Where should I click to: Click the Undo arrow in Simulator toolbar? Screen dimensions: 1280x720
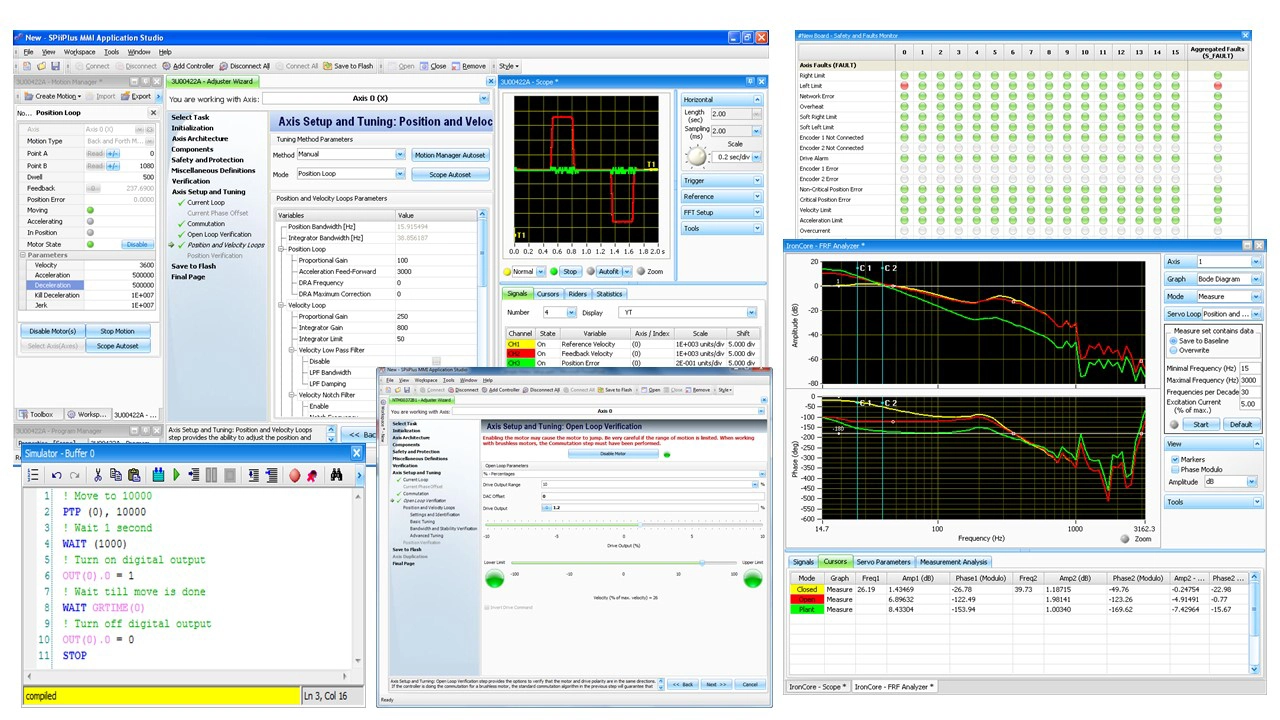coord(56,475)
